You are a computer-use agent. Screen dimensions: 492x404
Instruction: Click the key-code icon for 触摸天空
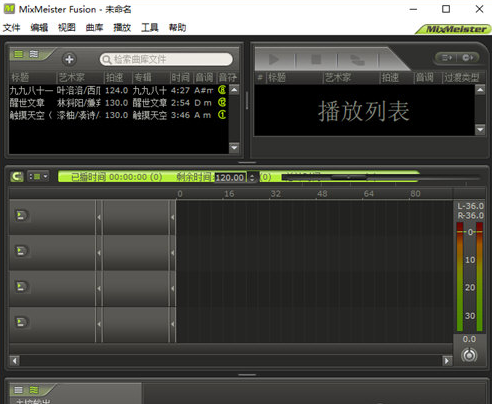click(222, 115)
